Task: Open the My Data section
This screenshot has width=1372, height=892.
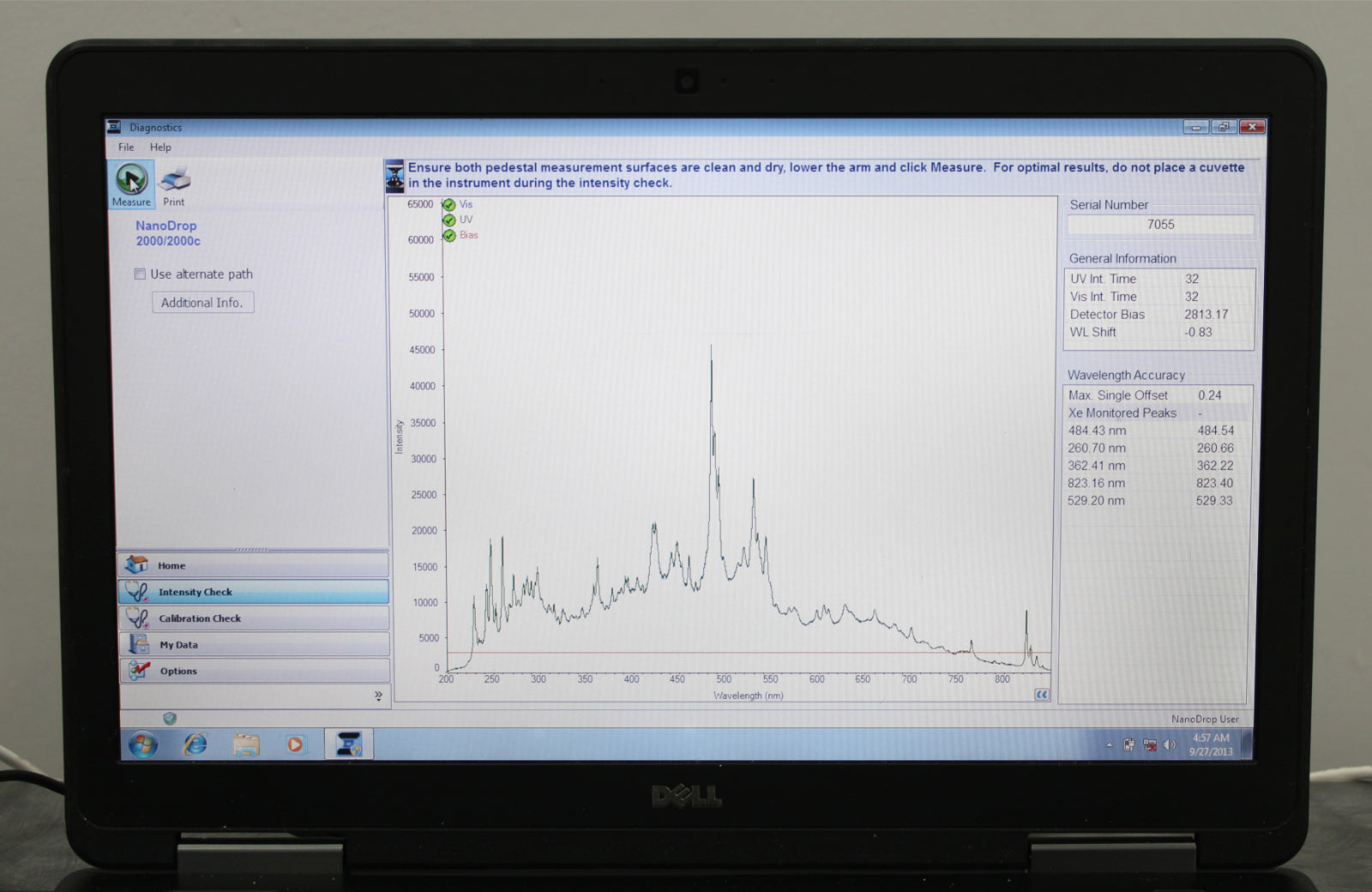Action: [254, 645]
